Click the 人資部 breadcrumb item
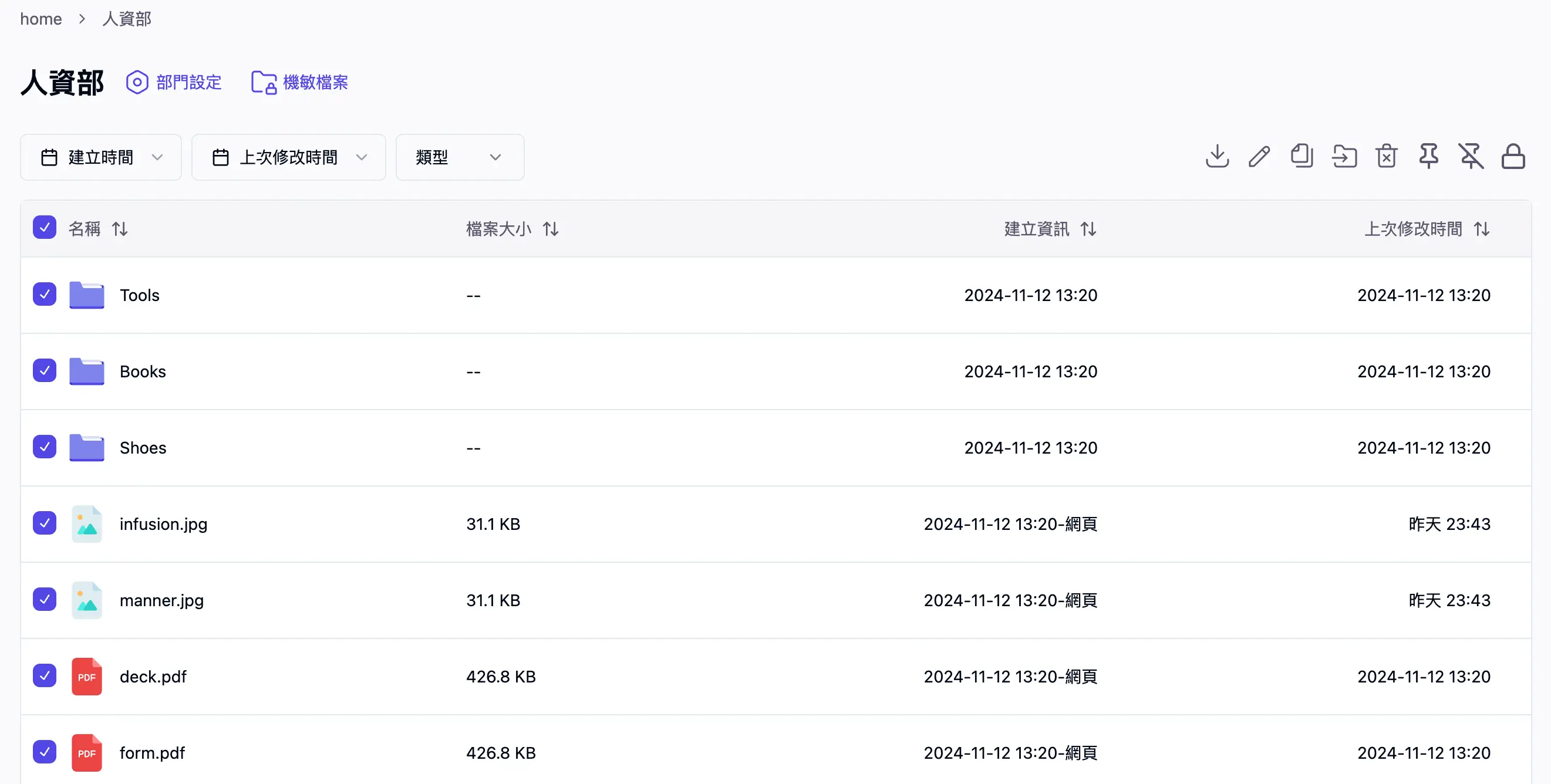Viewport: 1551px width, 784px height. tap(126, 19)
